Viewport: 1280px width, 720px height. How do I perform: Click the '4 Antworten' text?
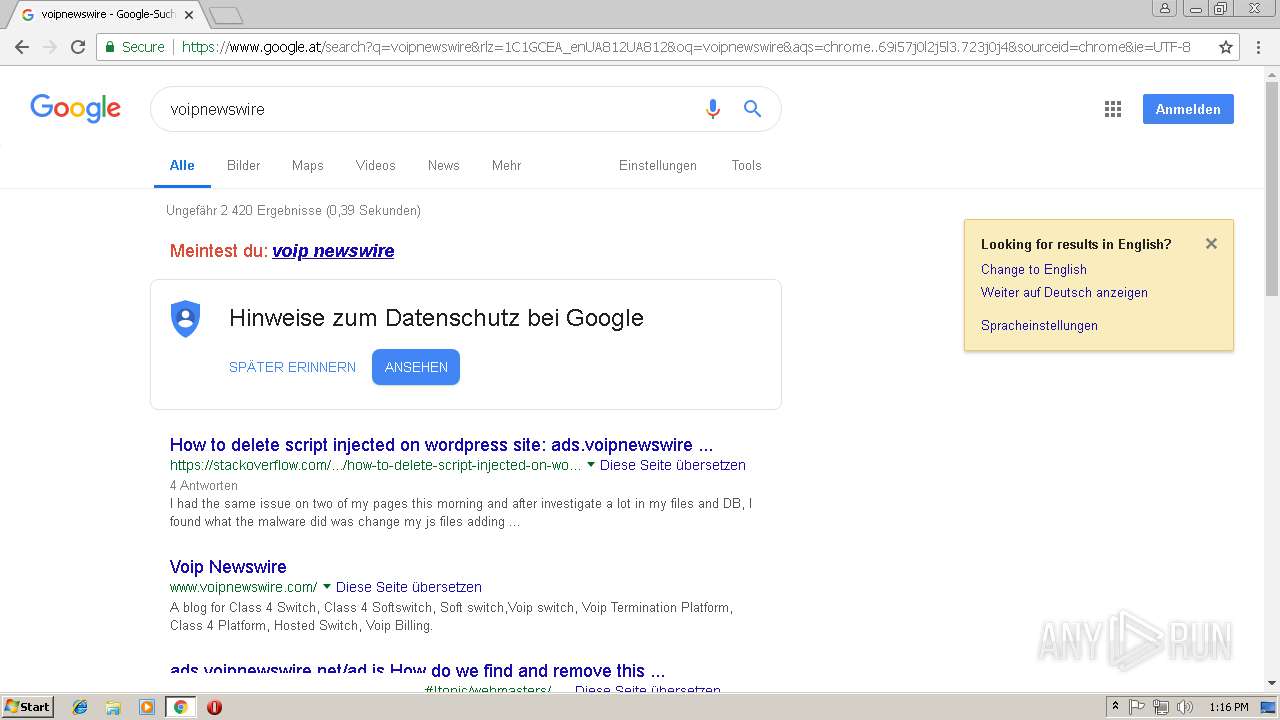click(x=204, y=486)
